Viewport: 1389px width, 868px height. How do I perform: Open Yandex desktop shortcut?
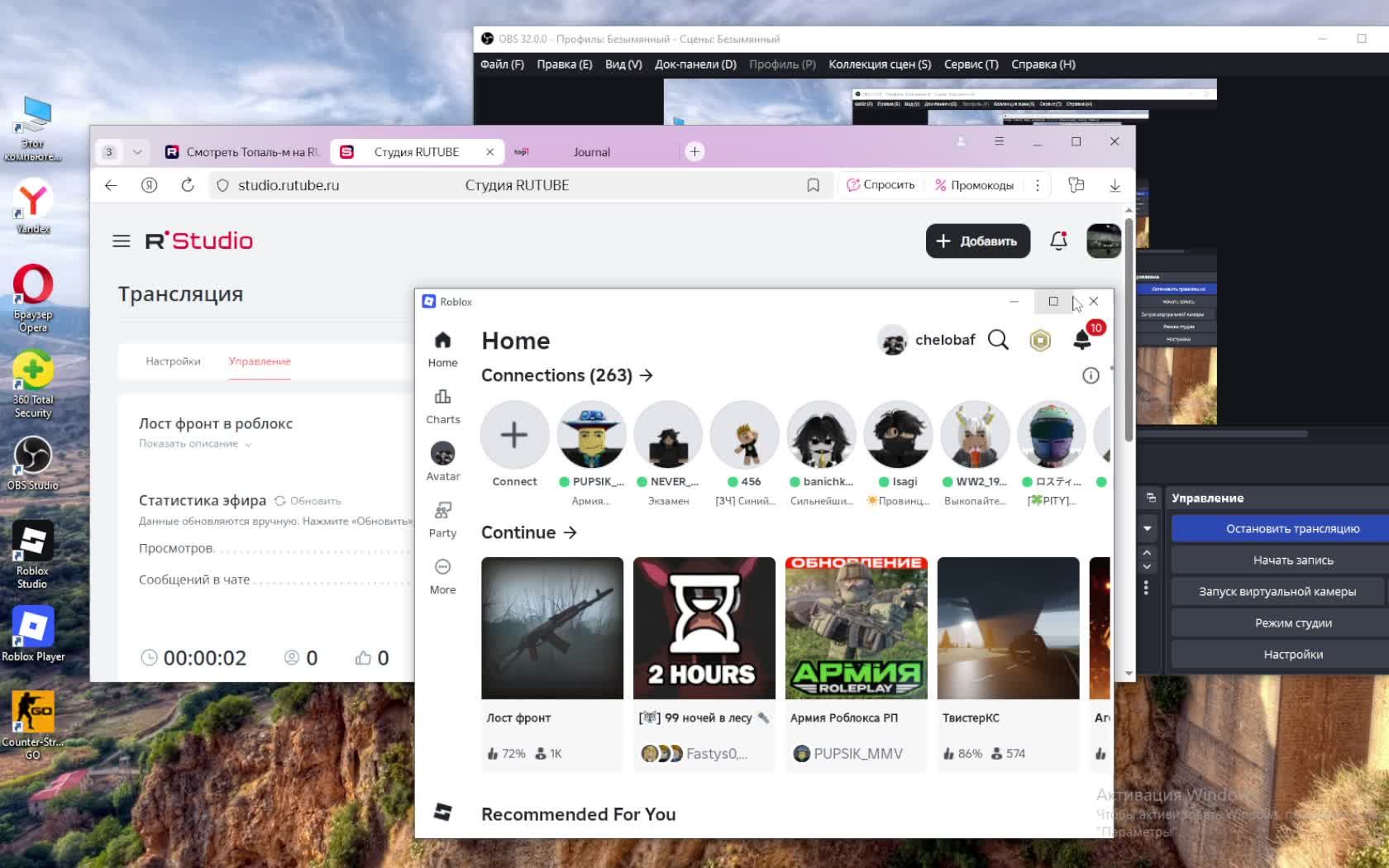[33, 207]
